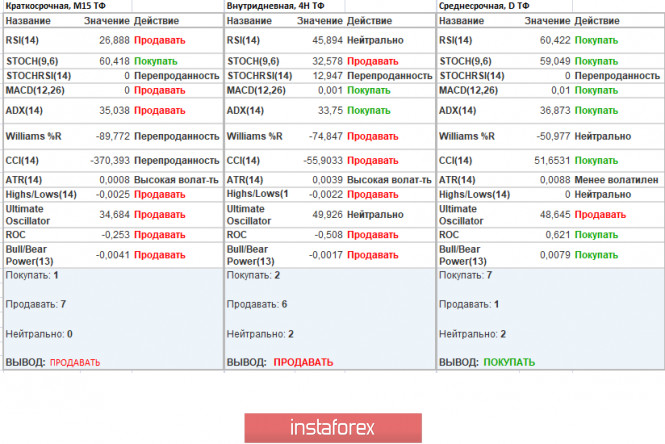Click Bull/Bear Power value -0,0017
Screen dimensions: 665x444
coord(326,255)
